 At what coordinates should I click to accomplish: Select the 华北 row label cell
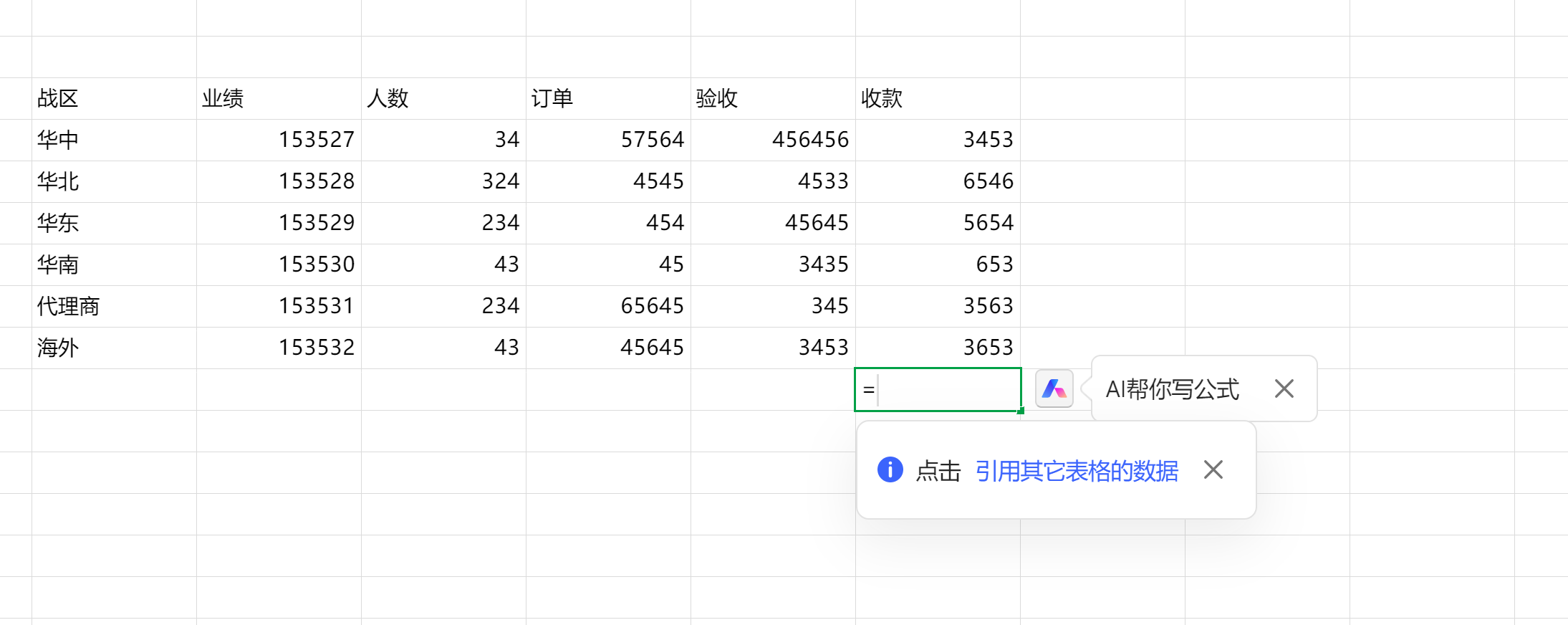[114, 181]
